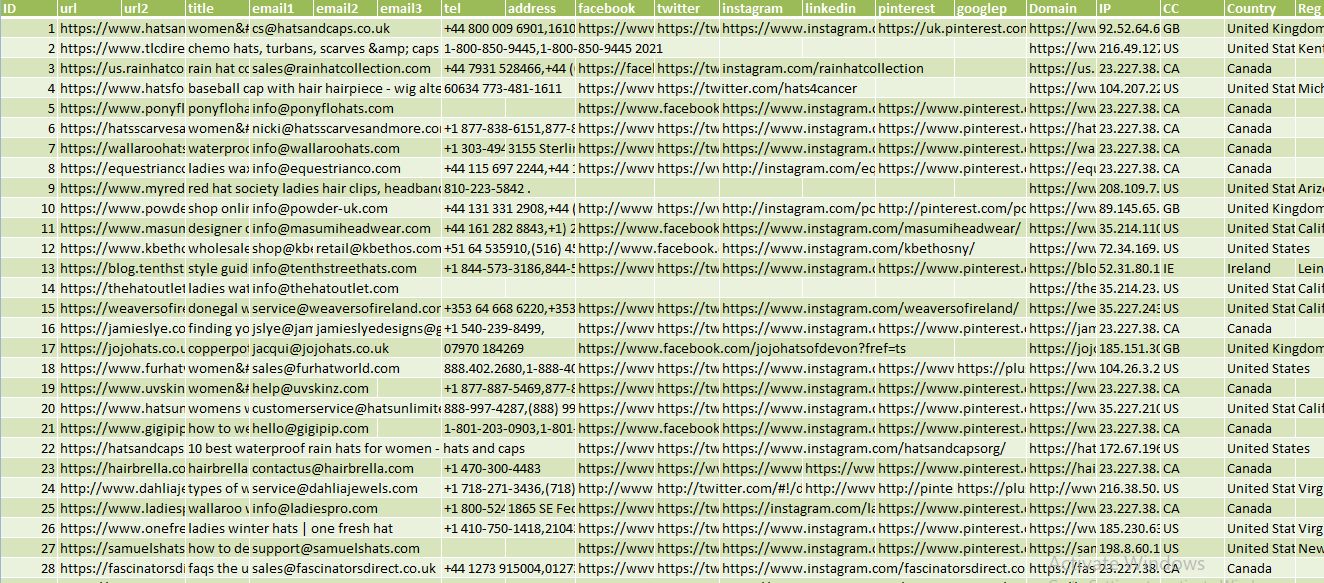
Task: Click instagram.com/hatsandcapsorg/ cell
Action: tap(863, 448)
